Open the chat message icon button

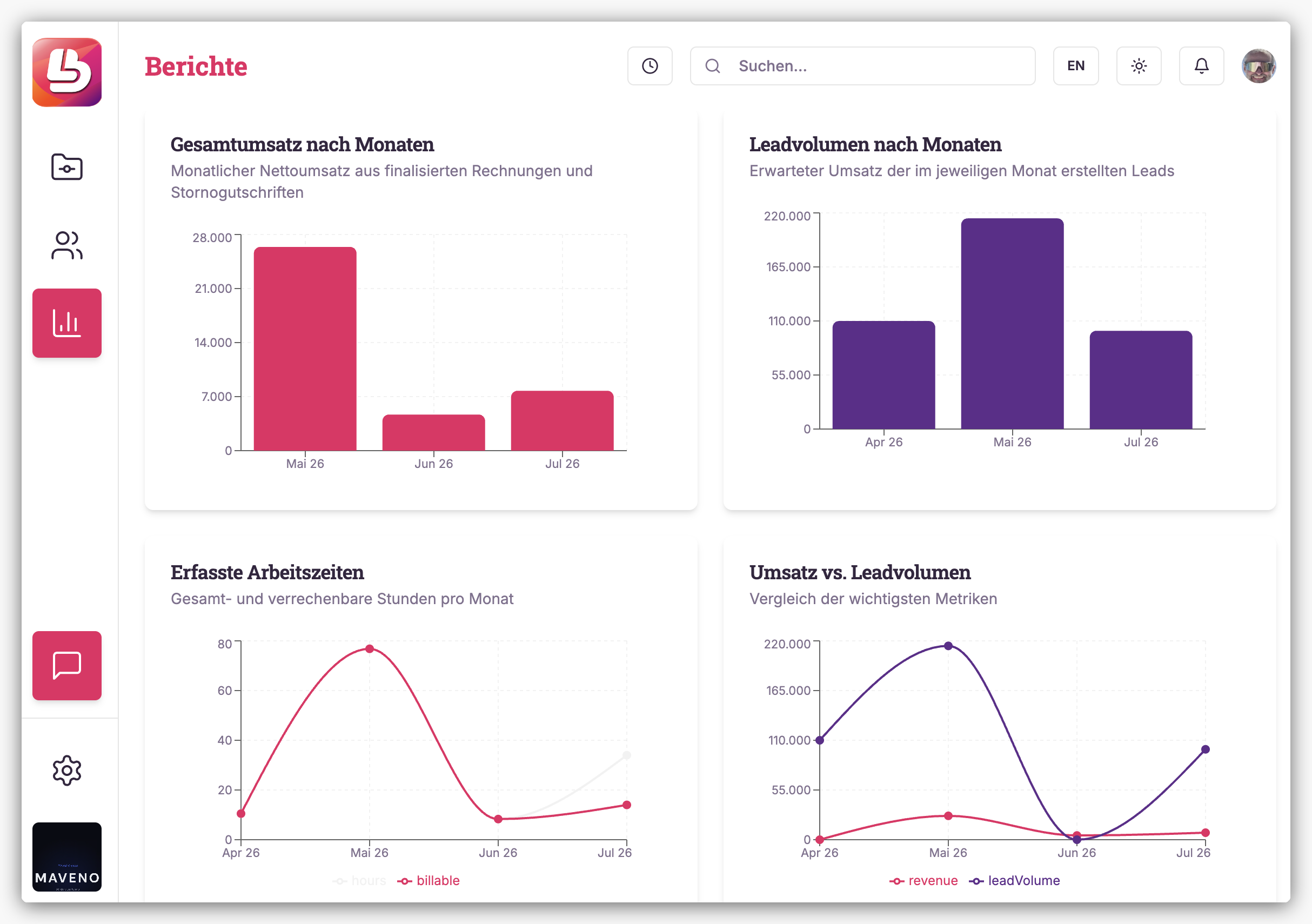(x=67, y=665)
